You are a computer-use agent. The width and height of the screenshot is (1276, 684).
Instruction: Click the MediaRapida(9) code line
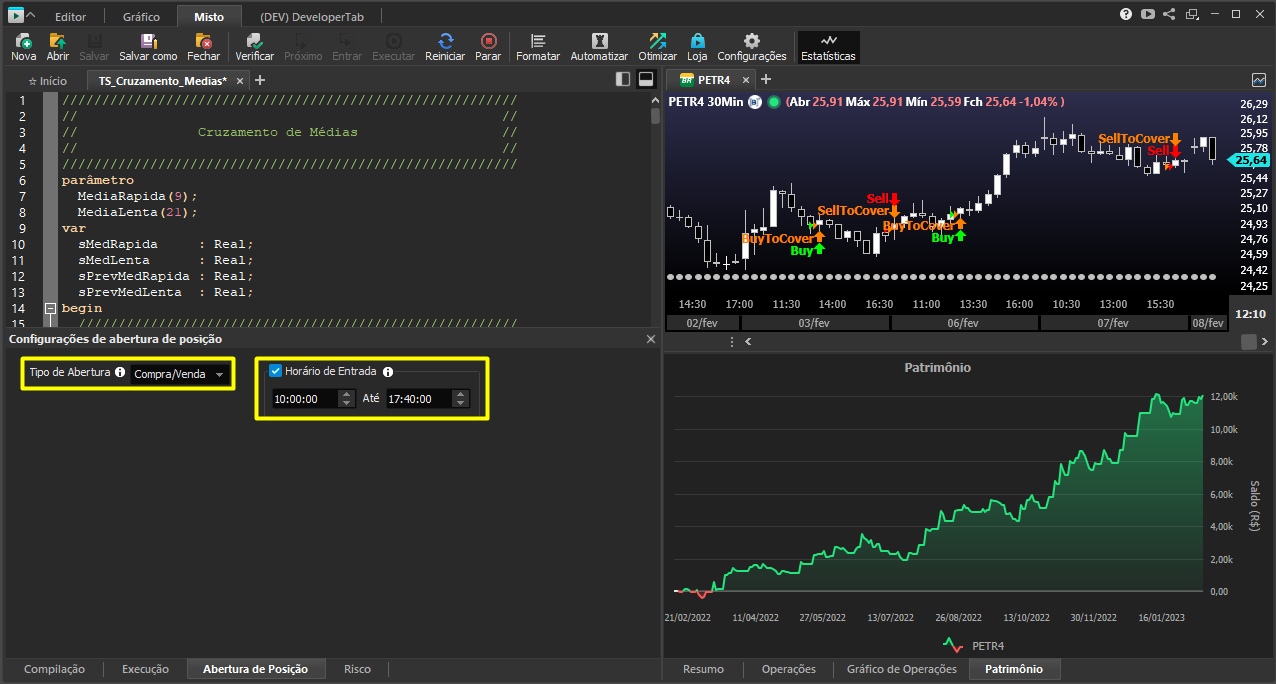[137, 196]
